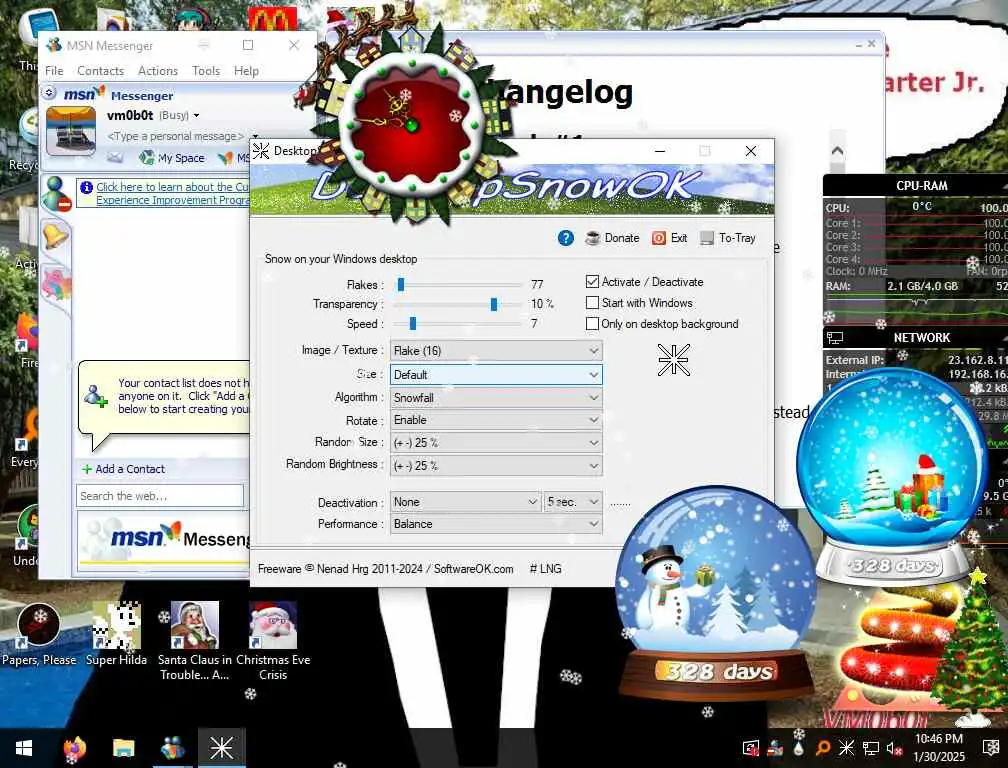Click the MSN Messenger busy tray icon

[x=775, y=748]
